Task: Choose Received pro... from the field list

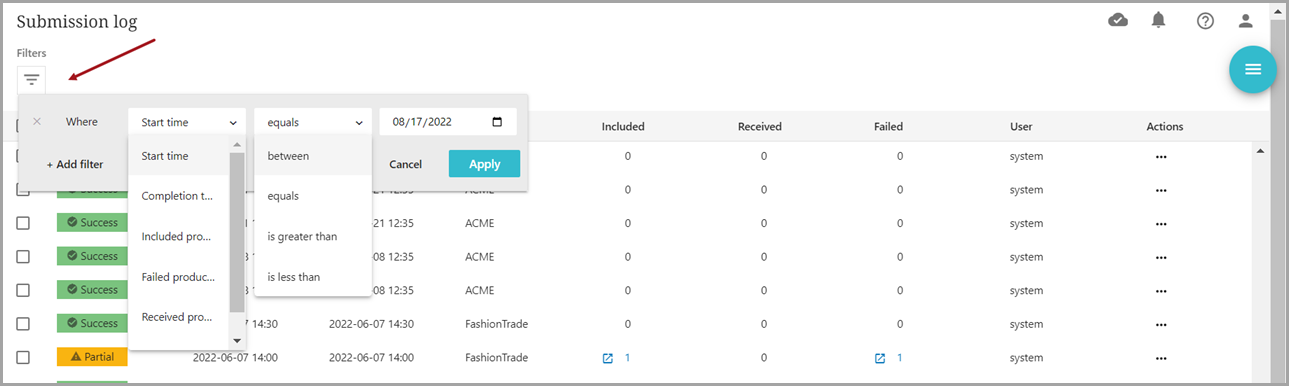Action: coord(179,317)
